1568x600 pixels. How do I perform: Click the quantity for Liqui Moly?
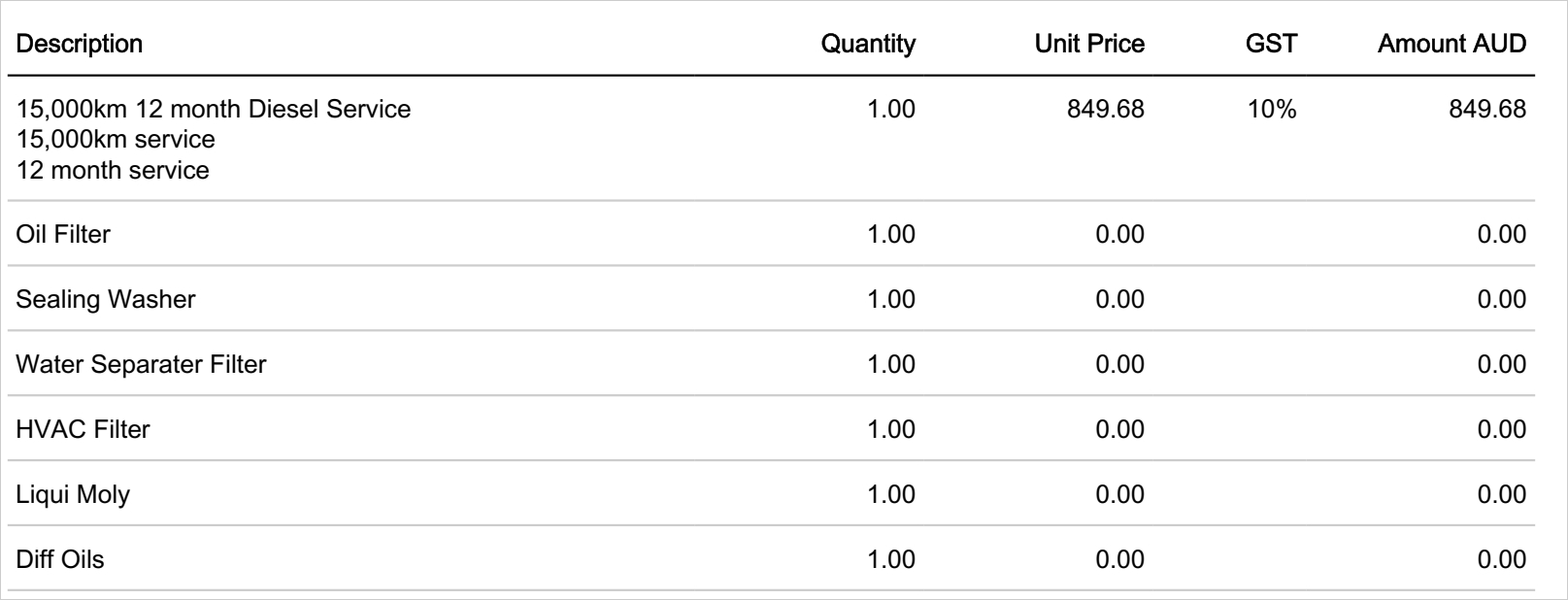click(x=890, y=494)
